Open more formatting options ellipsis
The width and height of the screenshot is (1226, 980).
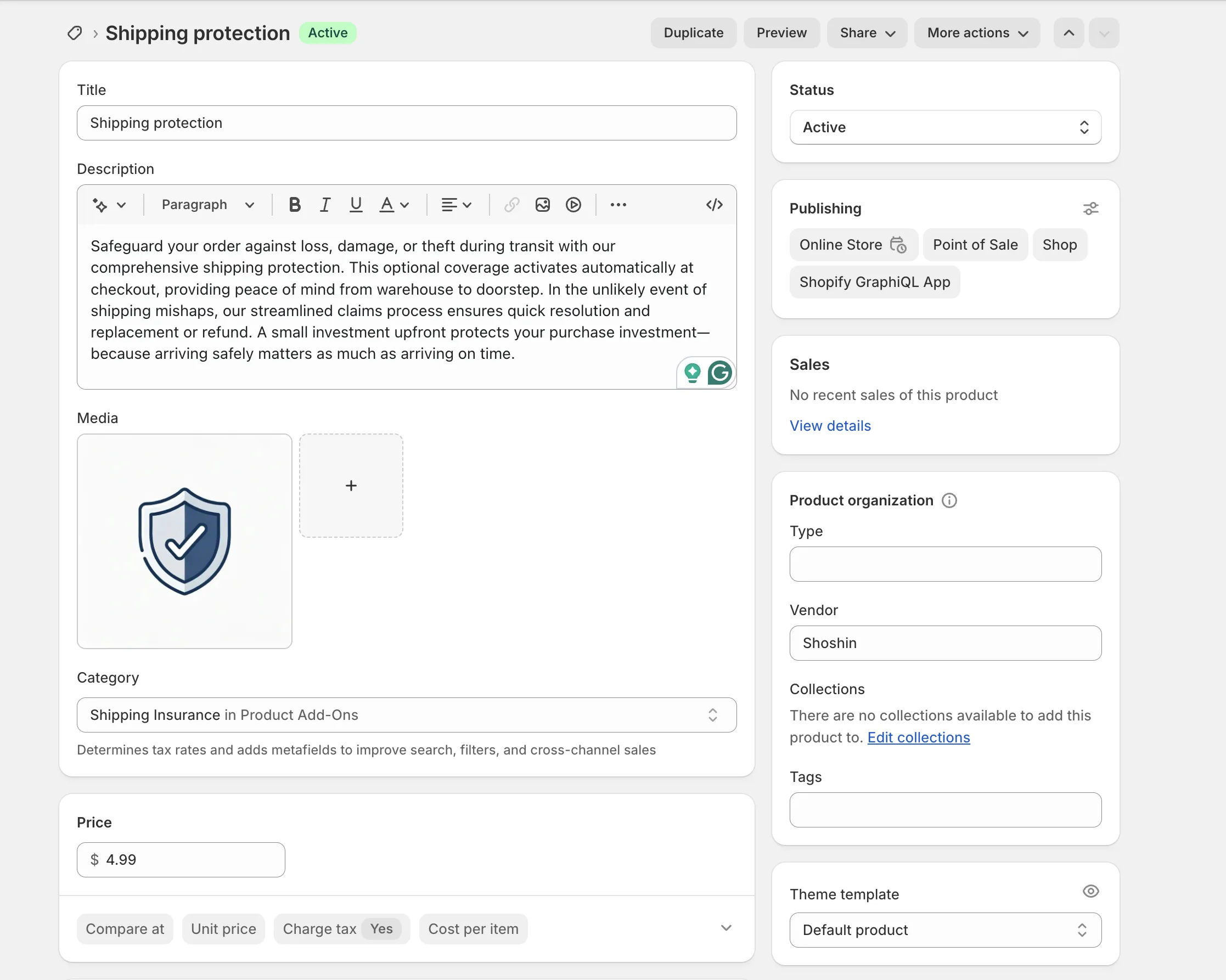pos(618,205)
